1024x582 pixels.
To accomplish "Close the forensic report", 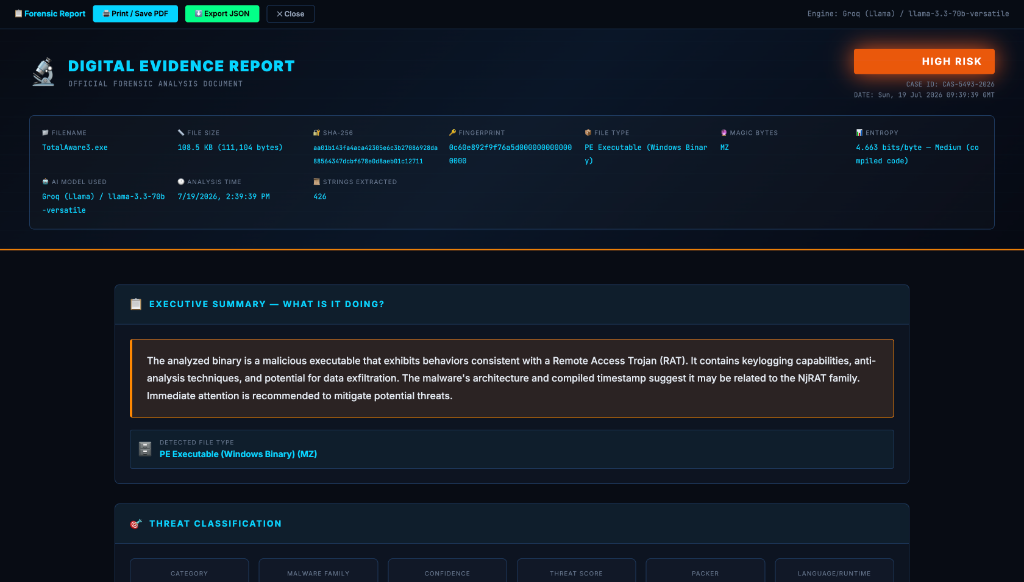I will tap(290, 14).
